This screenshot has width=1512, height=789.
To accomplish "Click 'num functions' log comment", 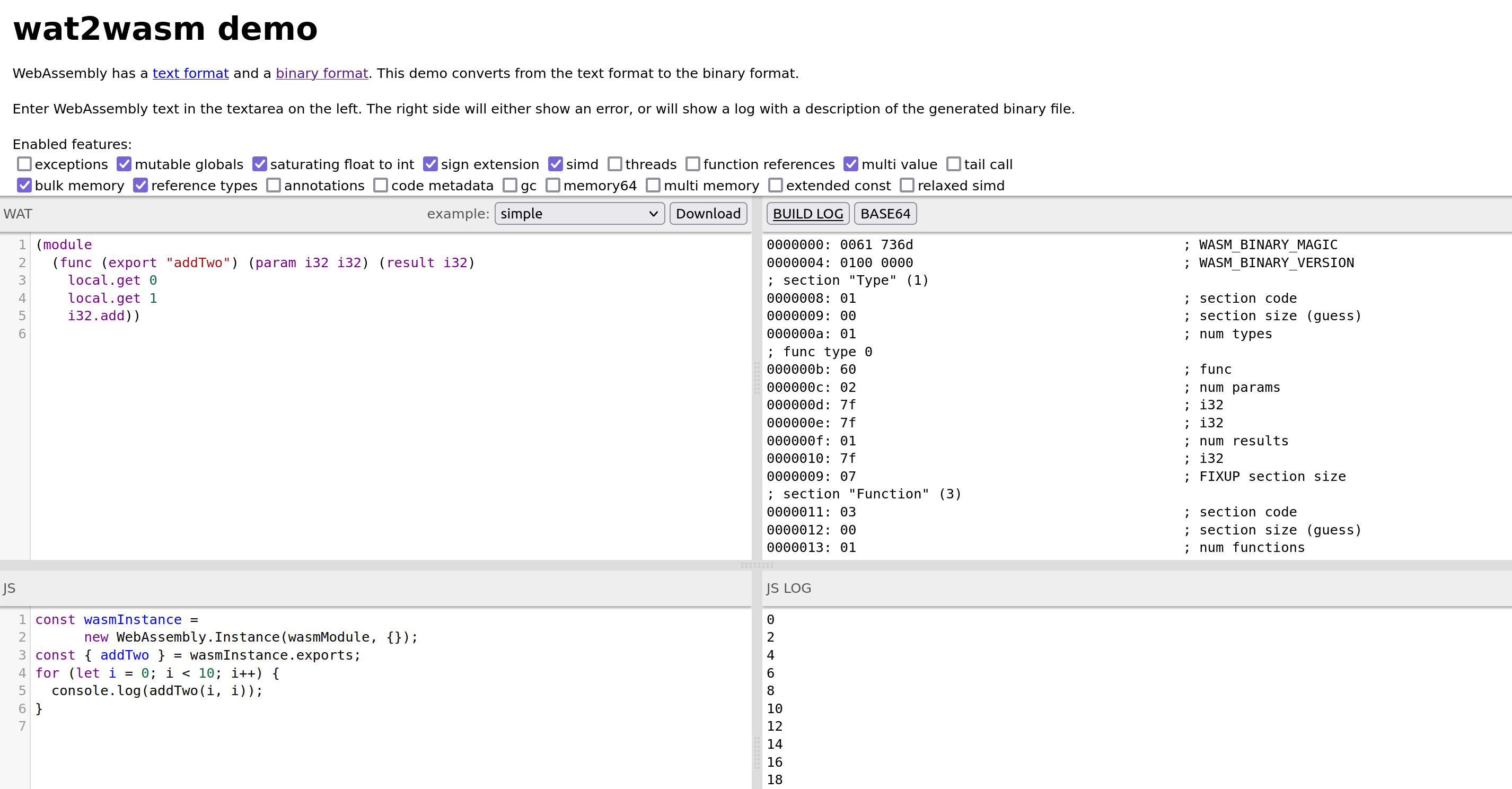I will click(1252, 548).
